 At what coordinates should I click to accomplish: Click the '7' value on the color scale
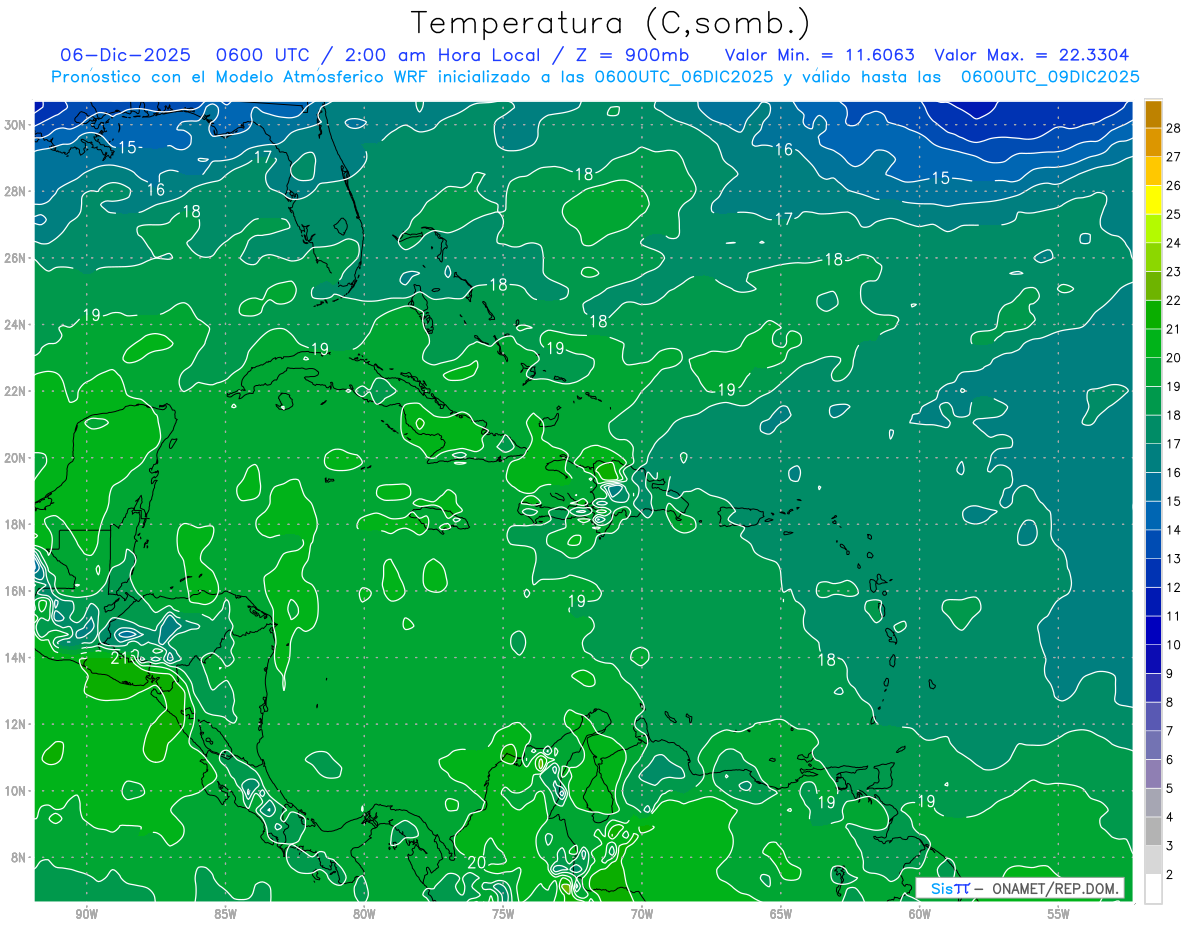tap(1170, 731)
